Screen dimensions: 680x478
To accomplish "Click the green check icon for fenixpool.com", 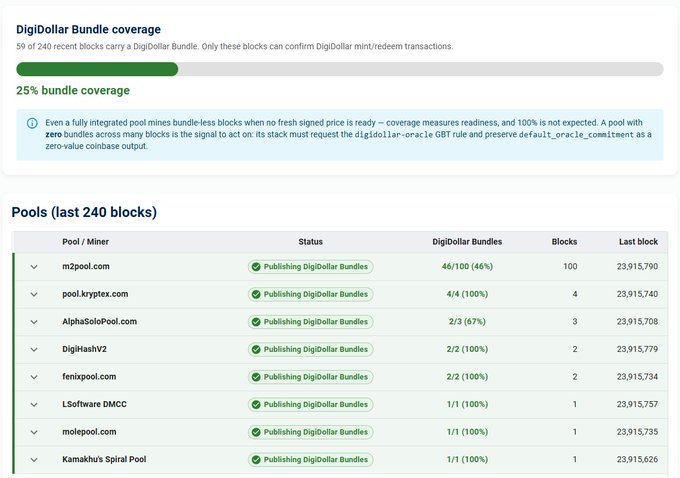I will [x=256, y=377].
